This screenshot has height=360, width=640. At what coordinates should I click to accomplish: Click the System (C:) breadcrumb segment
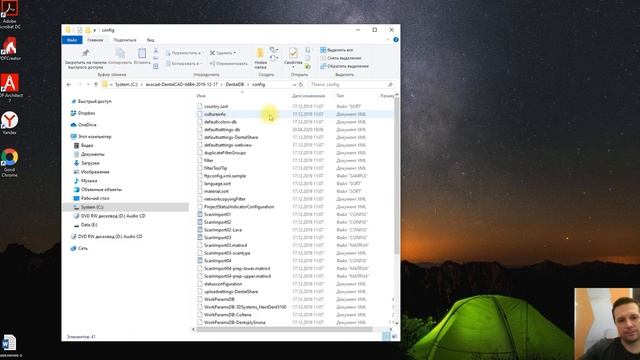(126, 84)
